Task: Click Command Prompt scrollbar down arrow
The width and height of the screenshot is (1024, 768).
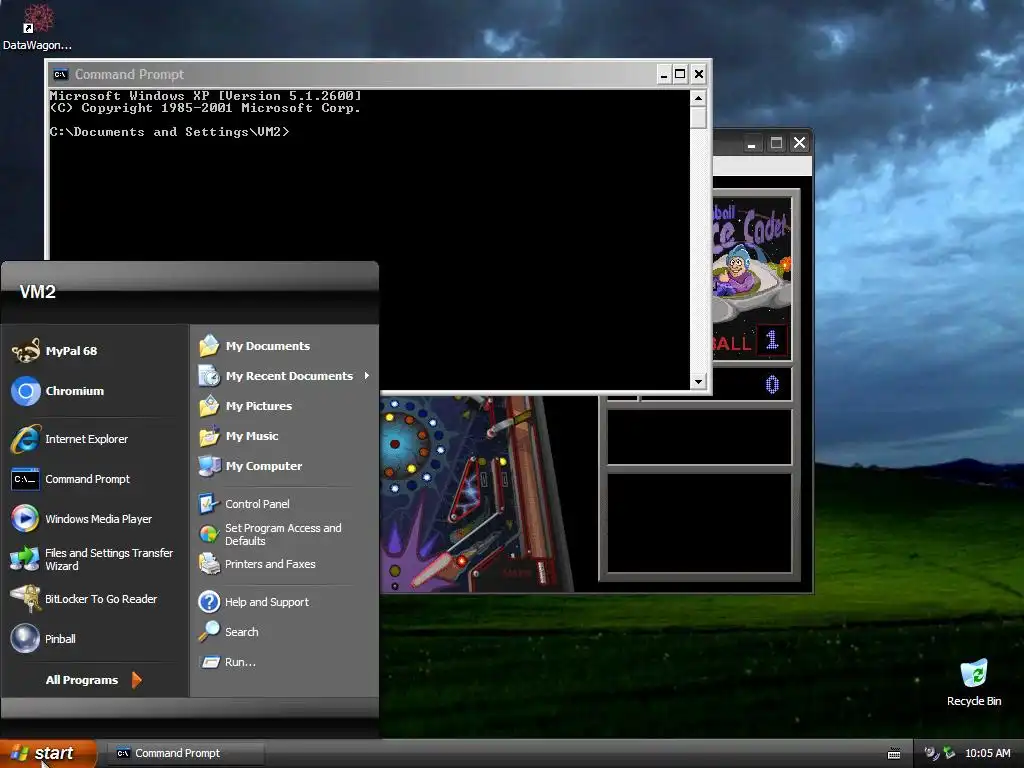Action: 698,381
